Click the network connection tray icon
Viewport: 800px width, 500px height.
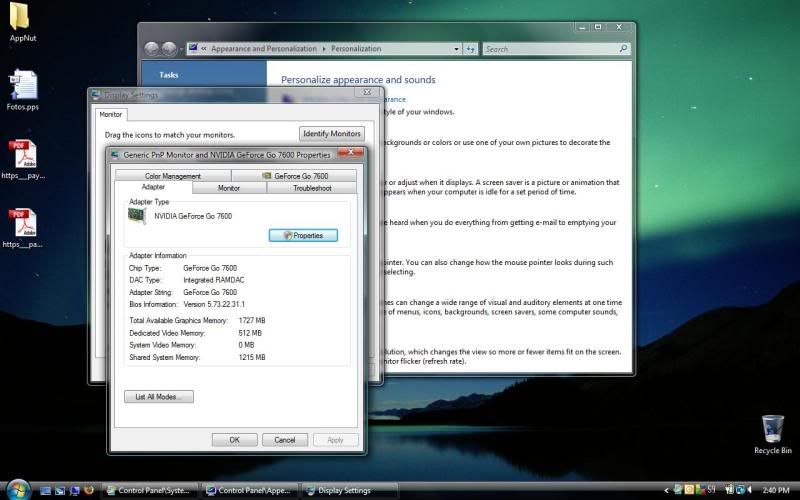(740, 490)
